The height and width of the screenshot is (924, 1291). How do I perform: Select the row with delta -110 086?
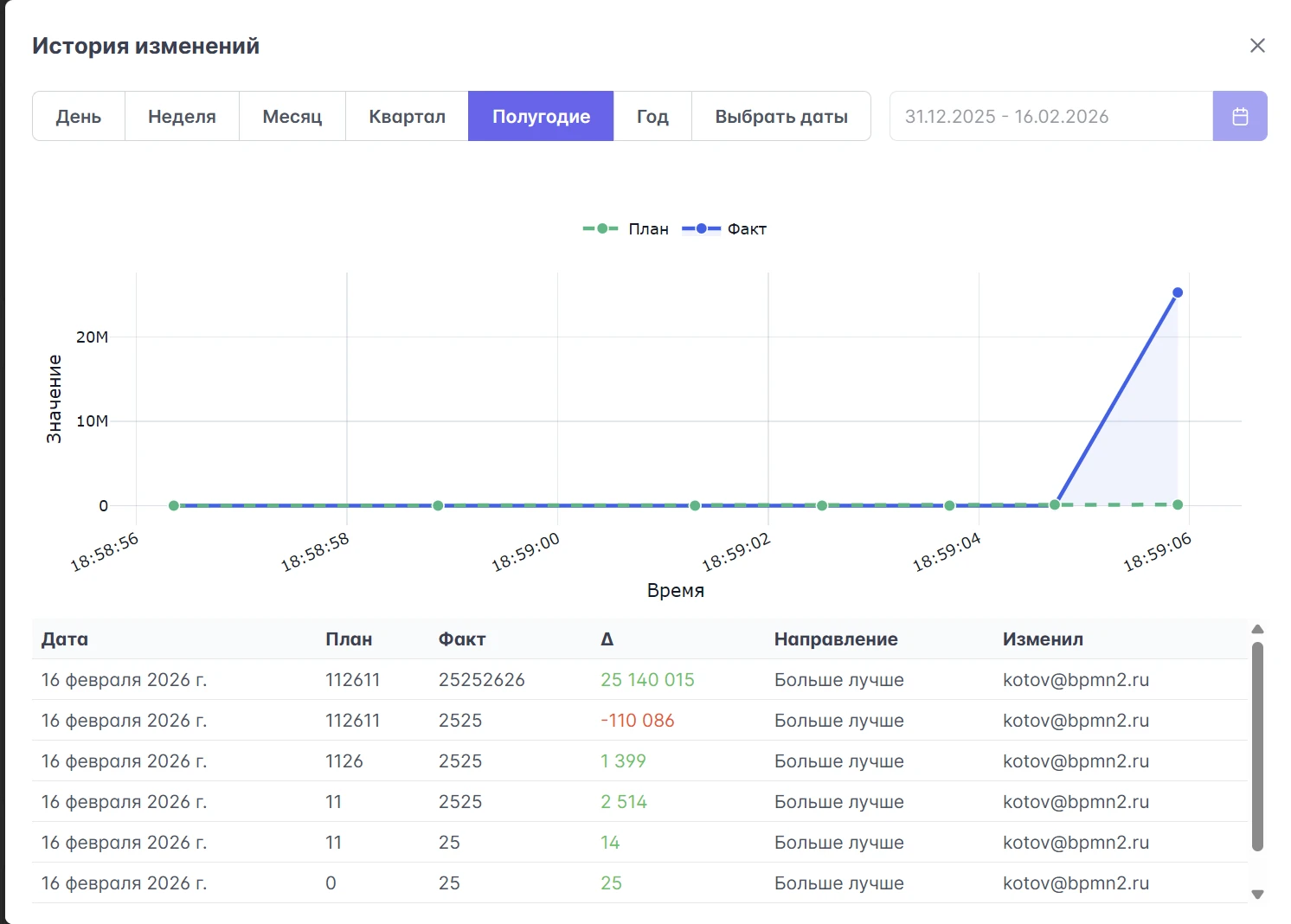pos(639,721)
